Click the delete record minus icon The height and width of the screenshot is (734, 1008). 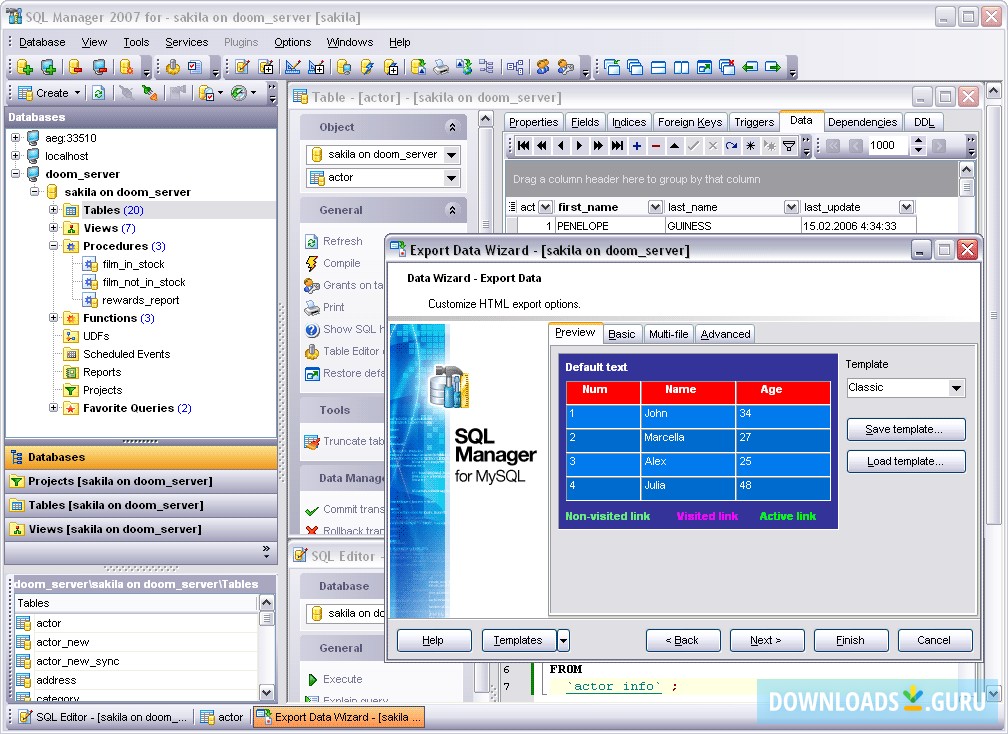pos(655,146)
